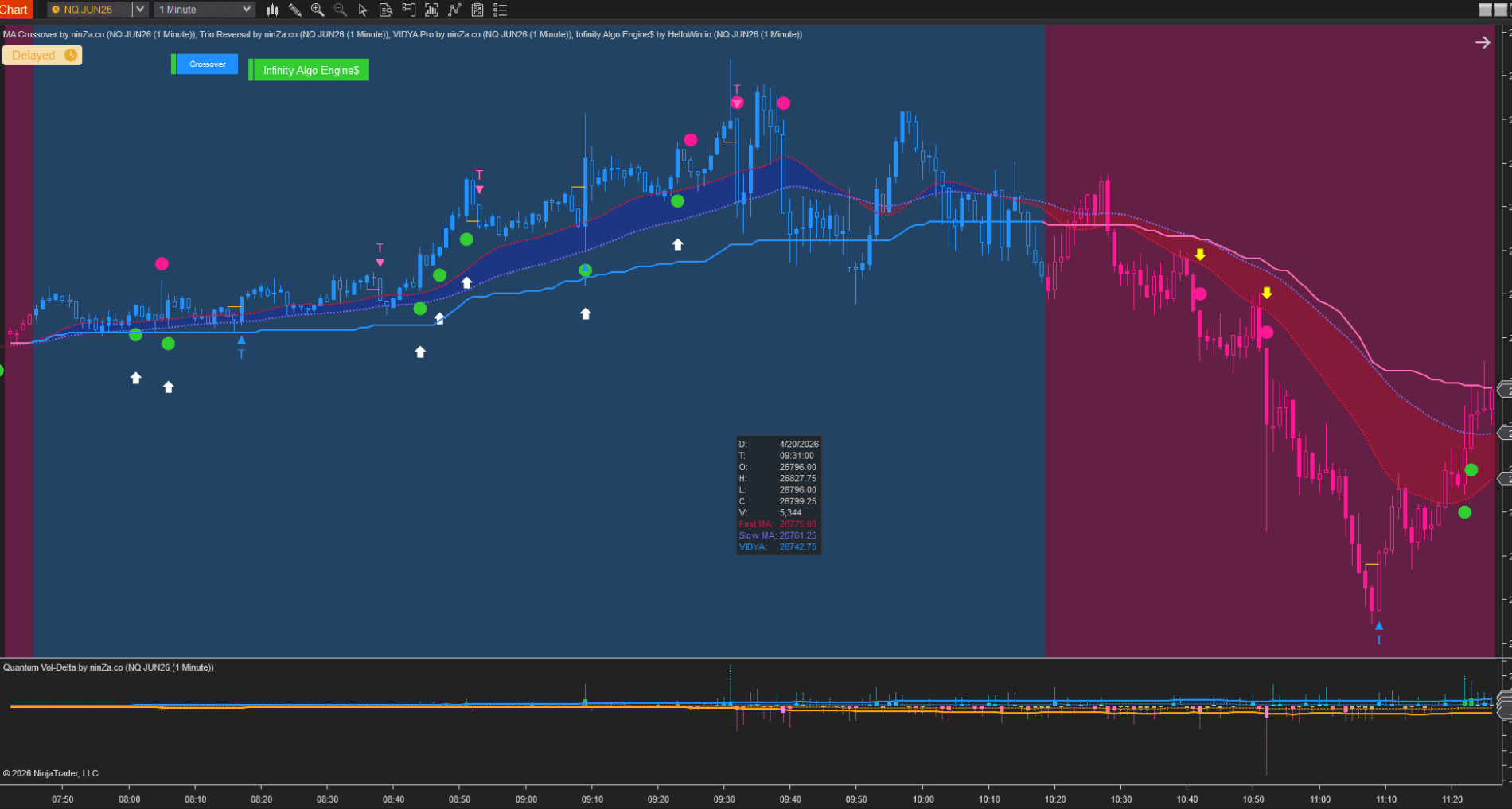Click the scroll-to-latest arrow at chart right
The height and width of the screenshot is (809, 1512).
point(1483,42)
